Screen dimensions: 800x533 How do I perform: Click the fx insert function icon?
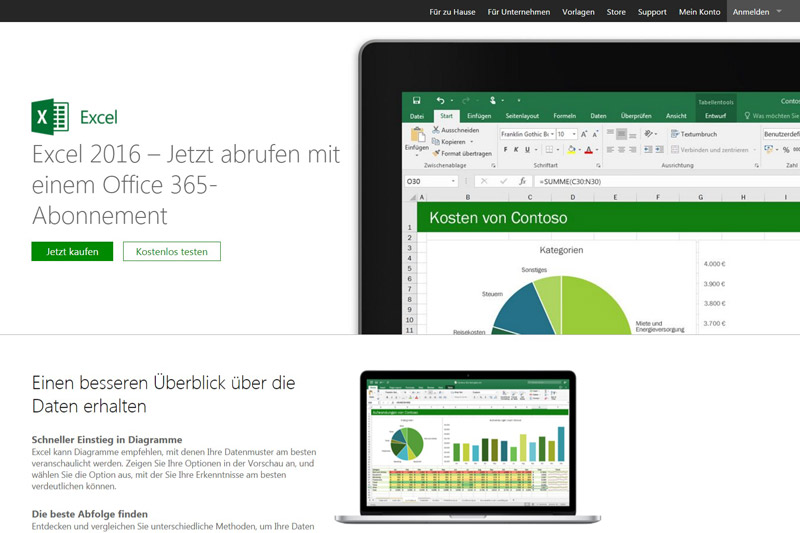click(522, 181)
